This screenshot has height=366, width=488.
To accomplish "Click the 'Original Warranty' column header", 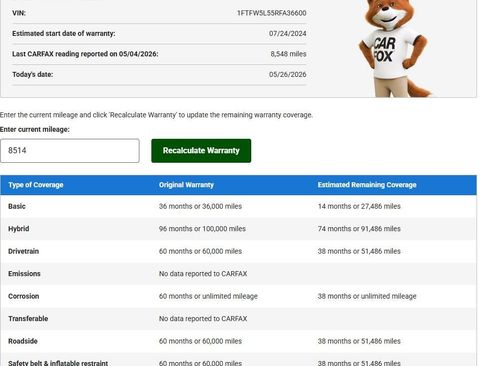I will (186, 185).
